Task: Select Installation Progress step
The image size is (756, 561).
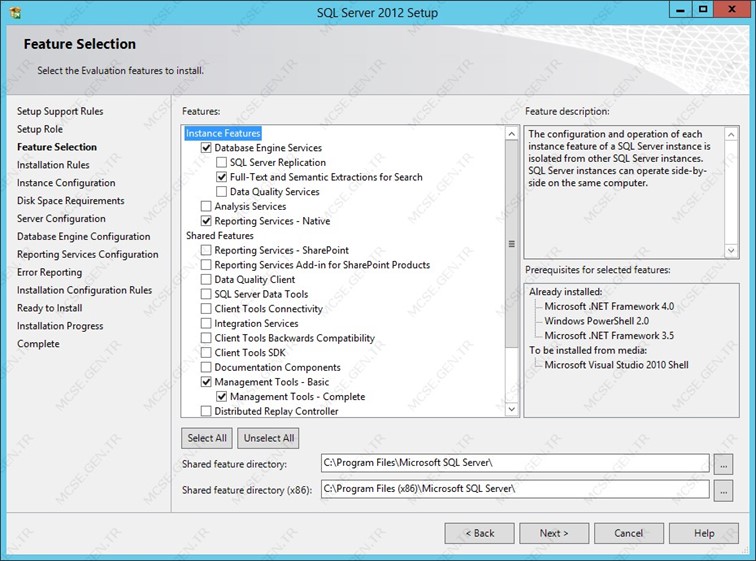Action: [60, 326]
